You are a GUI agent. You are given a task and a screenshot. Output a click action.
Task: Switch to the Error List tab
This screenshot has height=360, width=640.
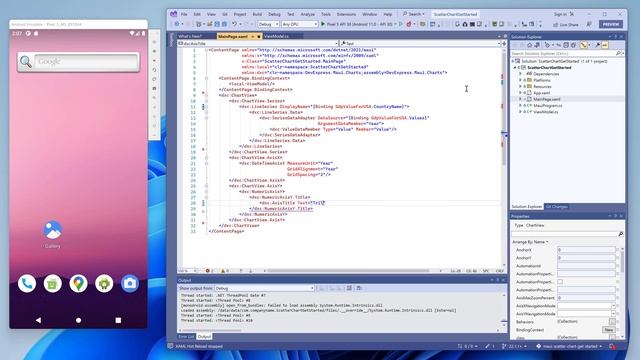point(186,337)
